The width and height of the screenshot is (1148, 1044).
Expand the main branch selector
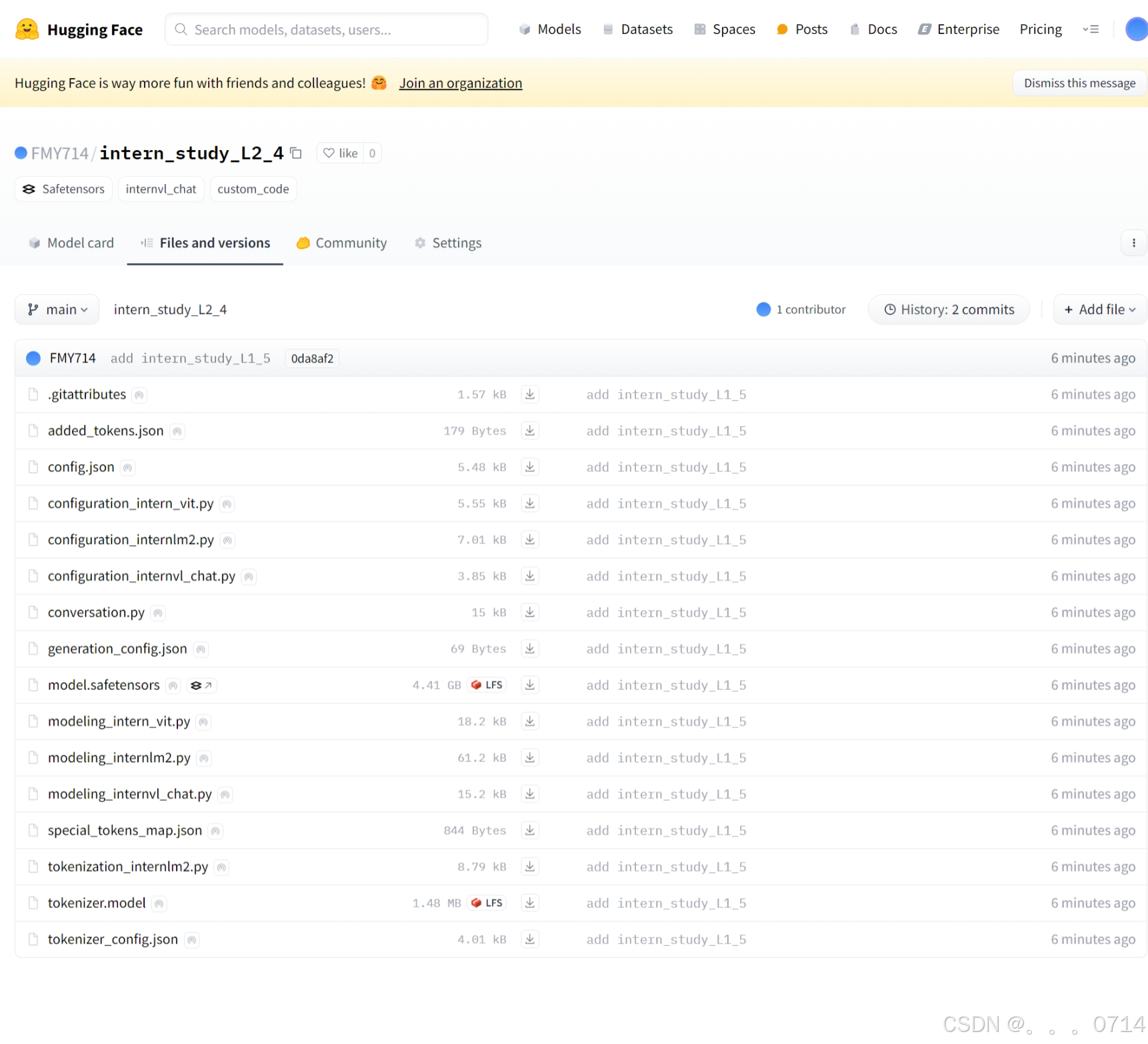pyautogui.click(x=57, y=310)
